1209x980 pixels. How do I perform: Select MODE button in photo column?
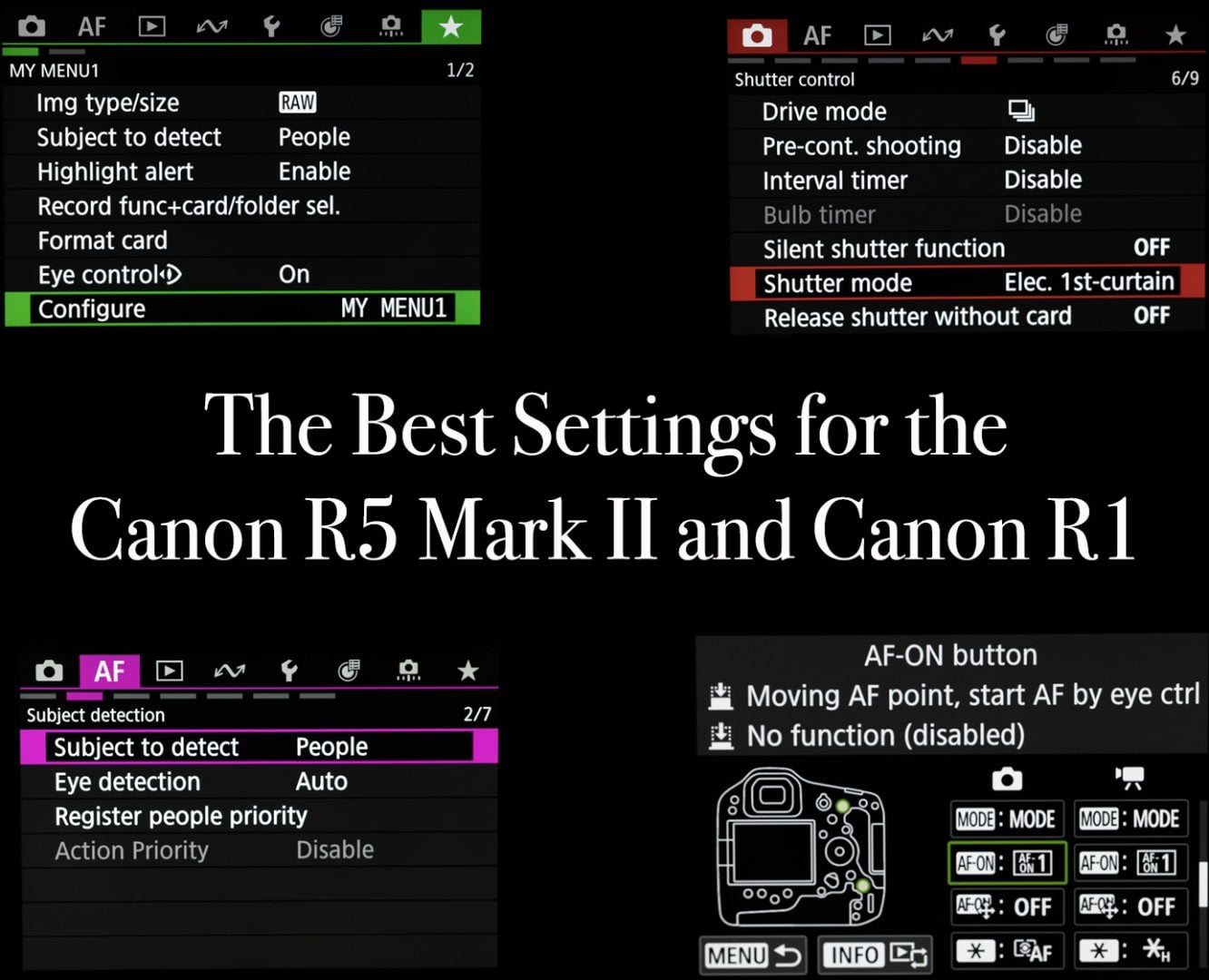(x=1006, y=819)
